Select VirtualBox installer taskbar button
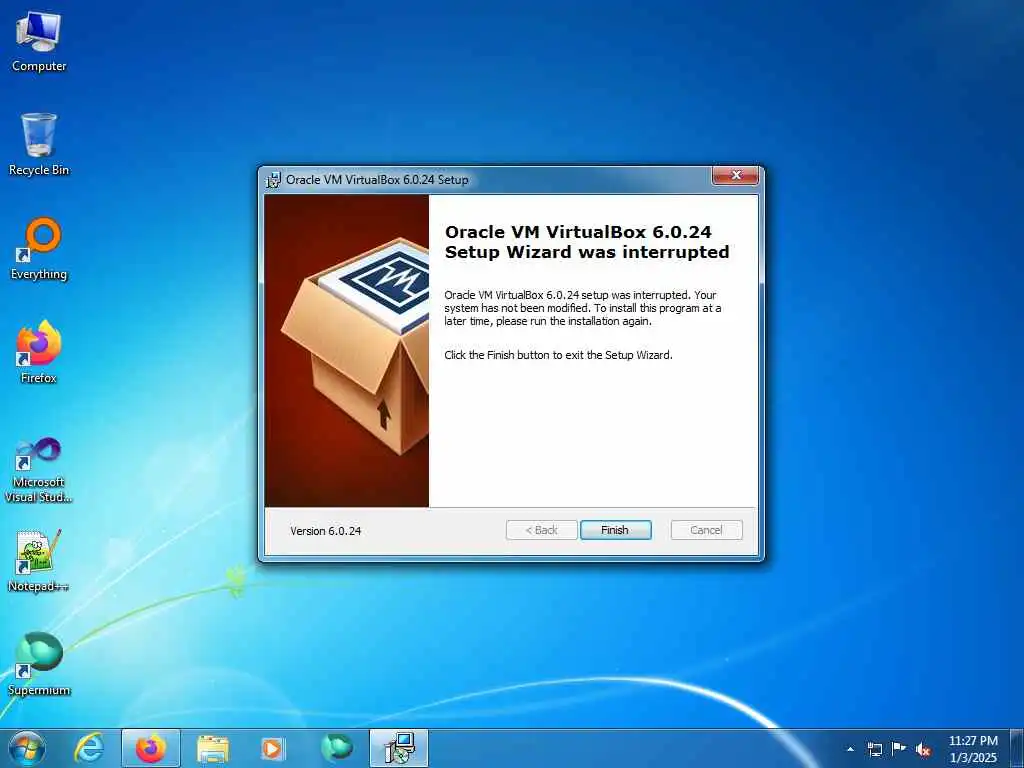The image size is (1024, 768). (398, 748)
